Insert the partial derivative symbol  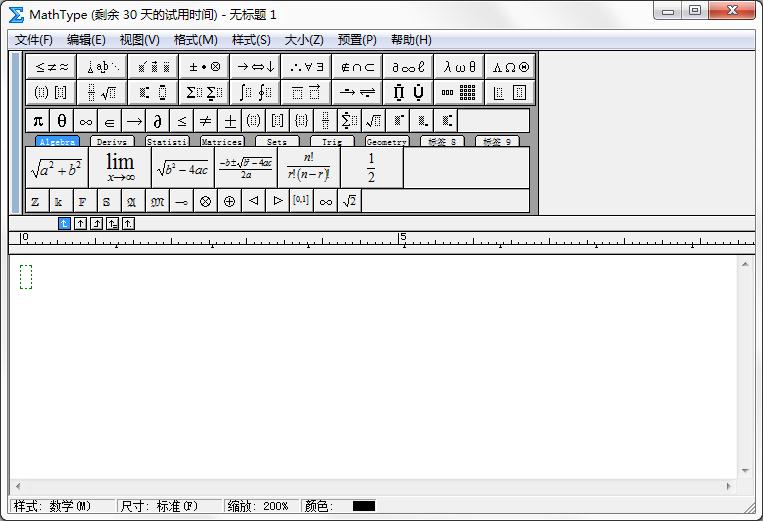[x=157, y=121]
